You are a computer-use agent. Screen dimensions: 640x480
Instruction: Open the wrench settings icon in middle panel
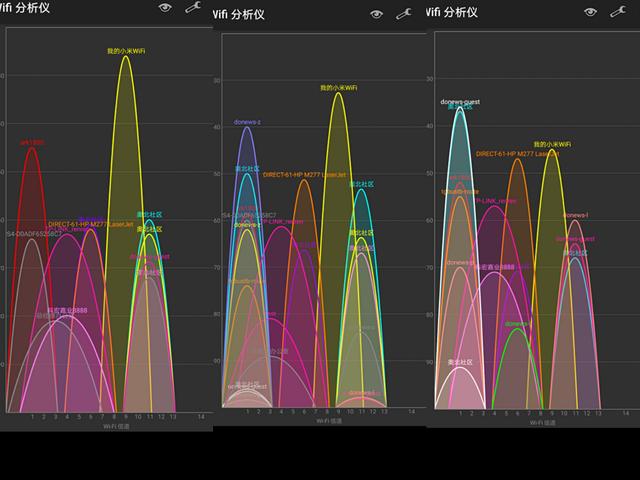[404, 14]
